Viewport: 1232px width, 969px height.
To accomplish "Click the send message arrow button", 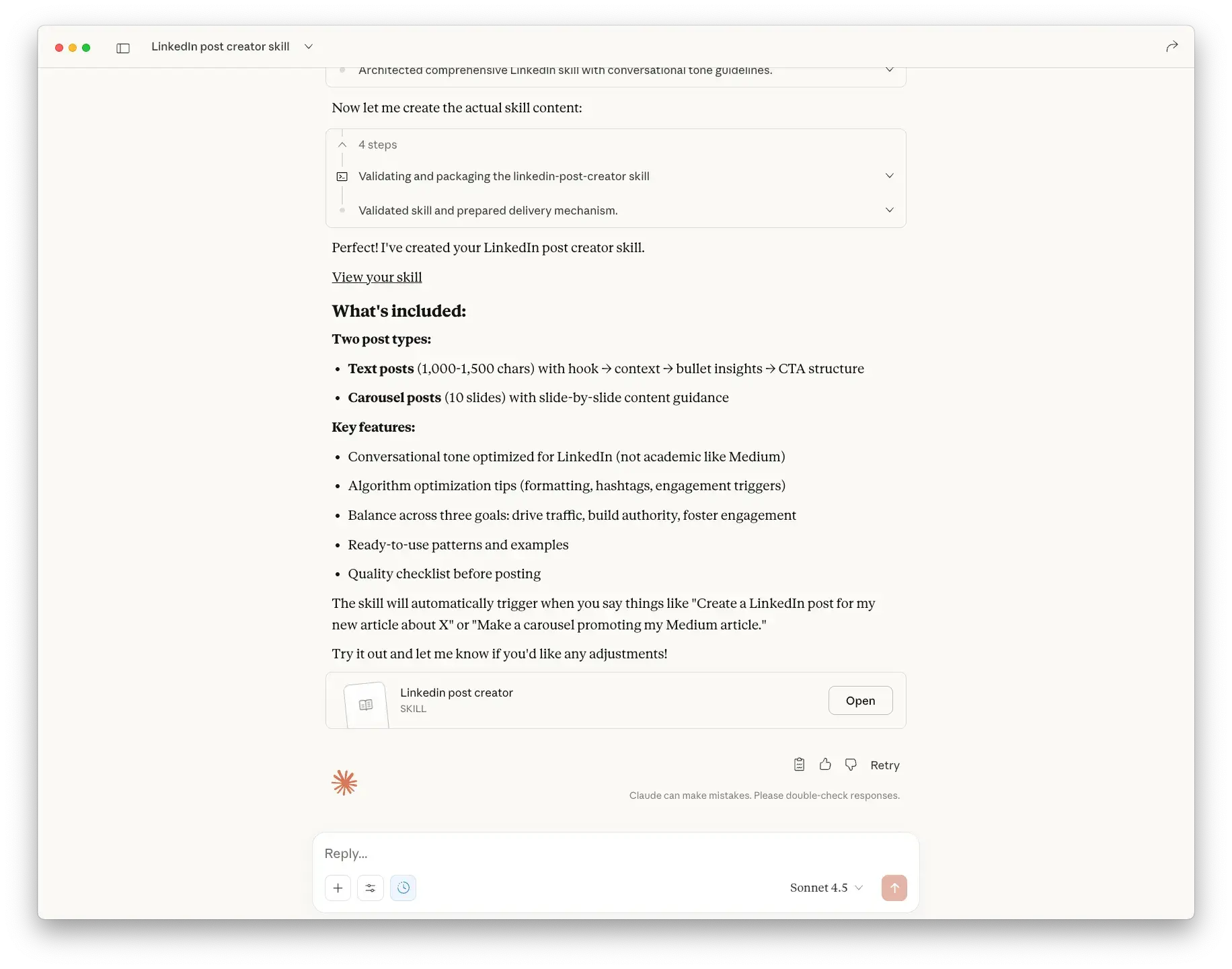I will coord(894,888).
